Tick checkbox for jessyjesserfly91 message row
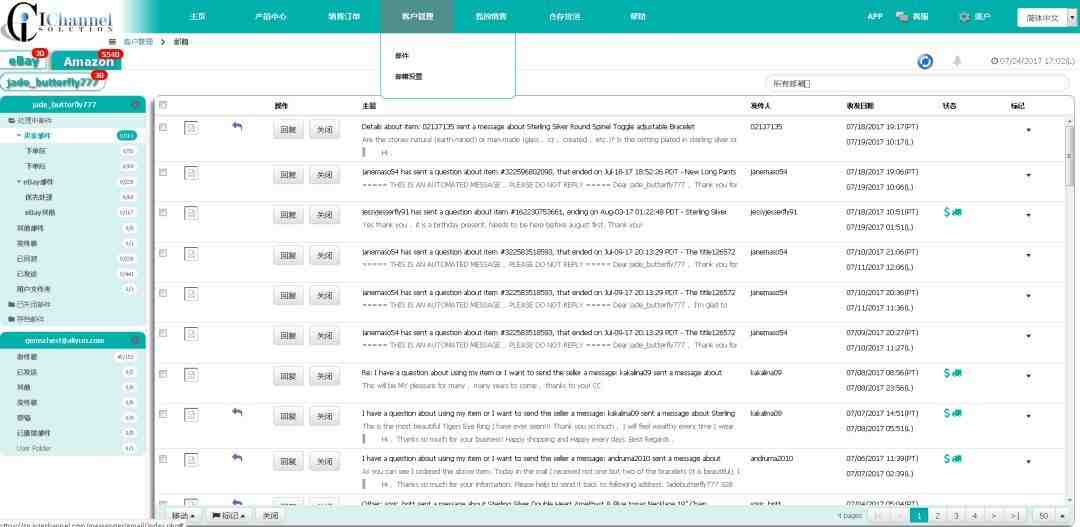 coord(163,212)
